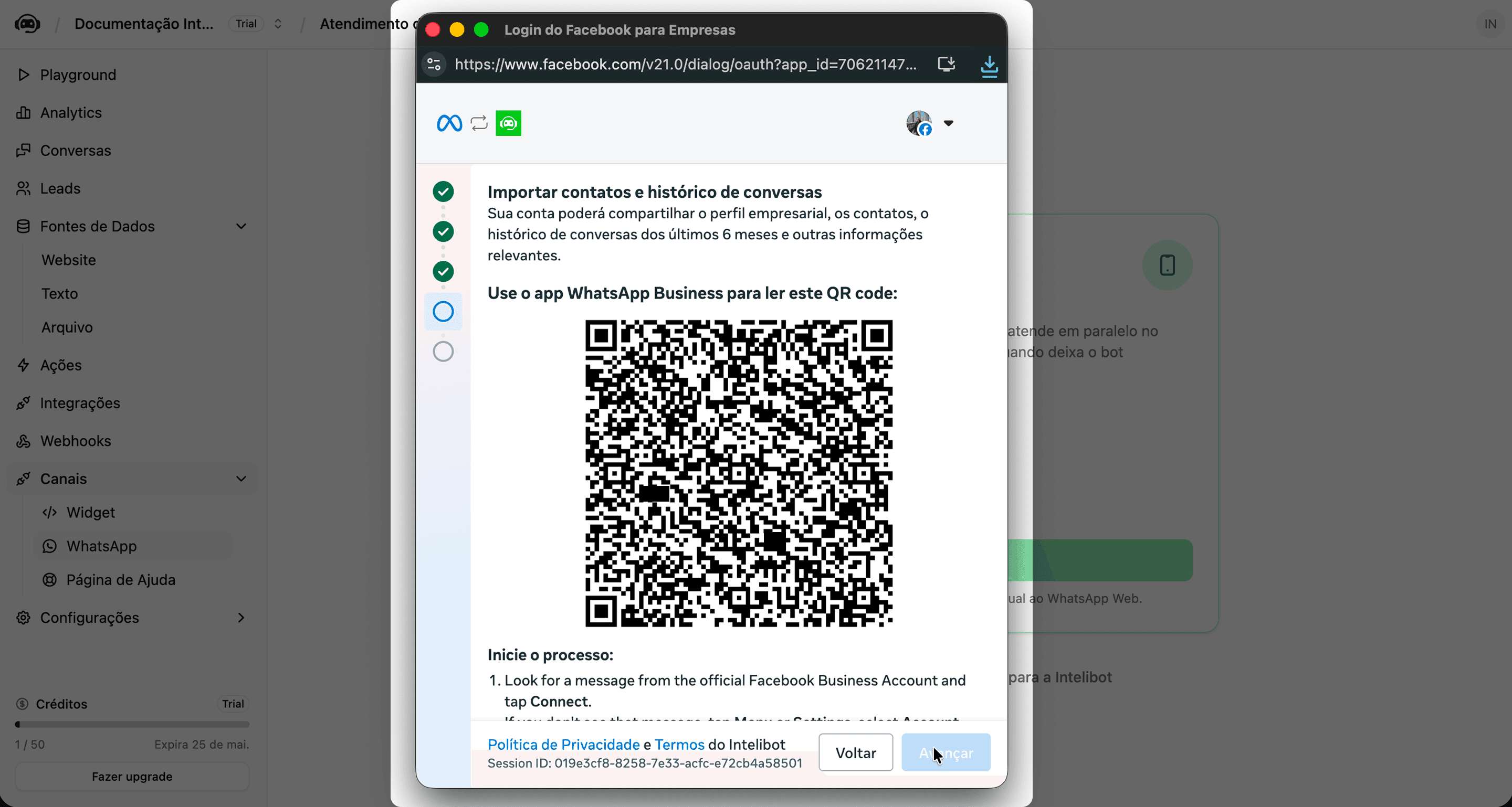The image size is (1512, 807).
Task: Click the green Intelibot app icon
Action: [x=508, y=123]
